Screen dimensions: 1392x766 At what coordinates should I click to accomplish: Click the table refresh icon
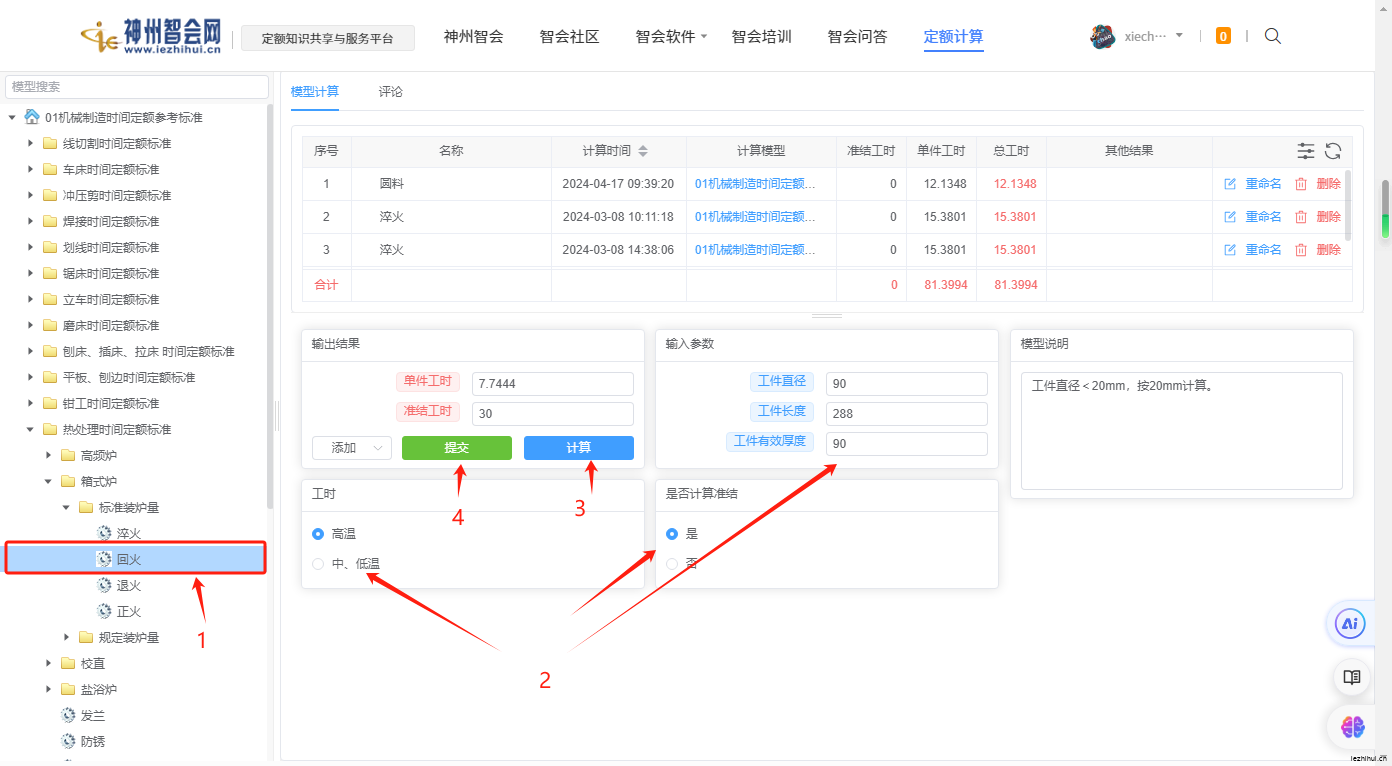pyautogui.click(x=1333, y=151)
